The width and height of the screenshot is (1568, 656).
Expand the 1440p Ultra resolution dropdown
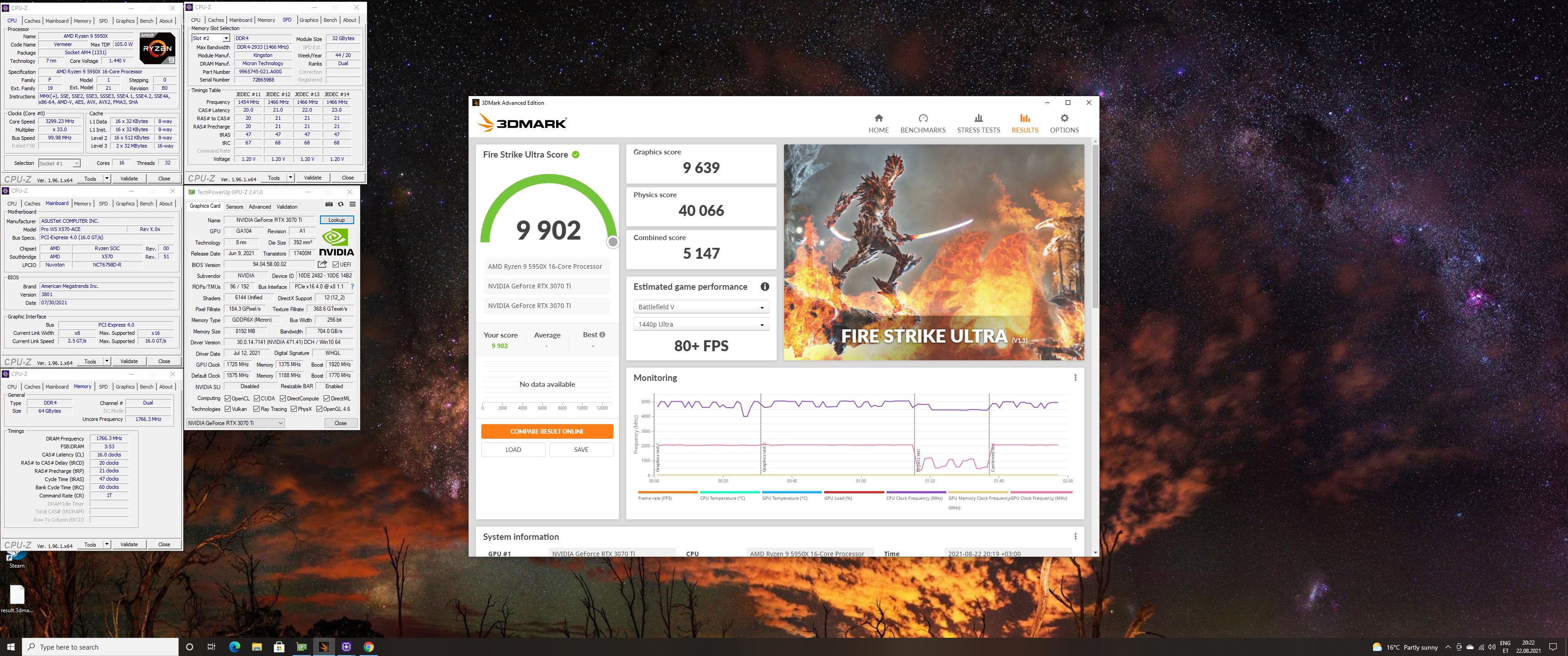(x=701, y=324)
